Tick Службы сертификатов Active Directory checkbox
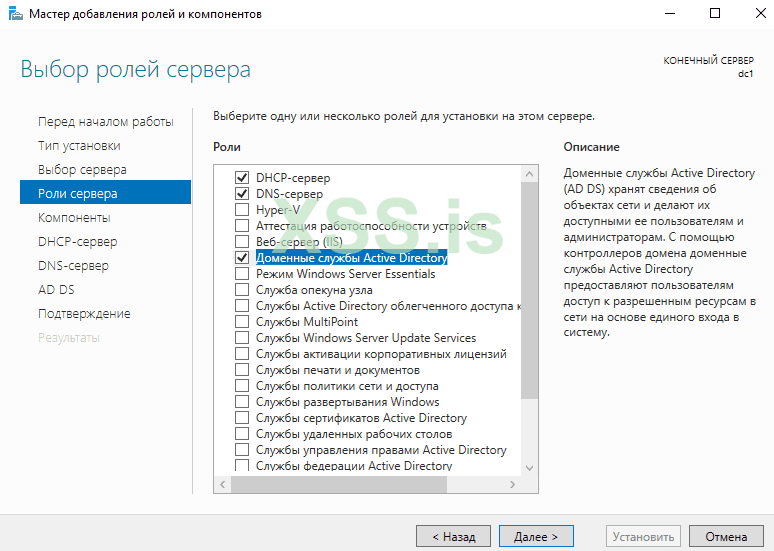Screen dimensions: 774x551 point(242,418)
